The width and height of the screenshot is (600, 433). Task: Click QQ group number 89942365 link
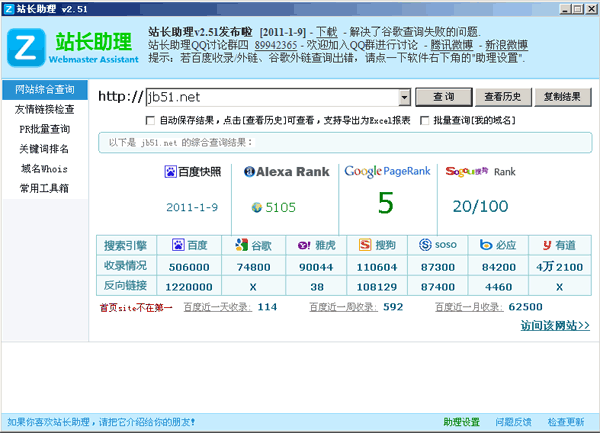click(276, 45)
